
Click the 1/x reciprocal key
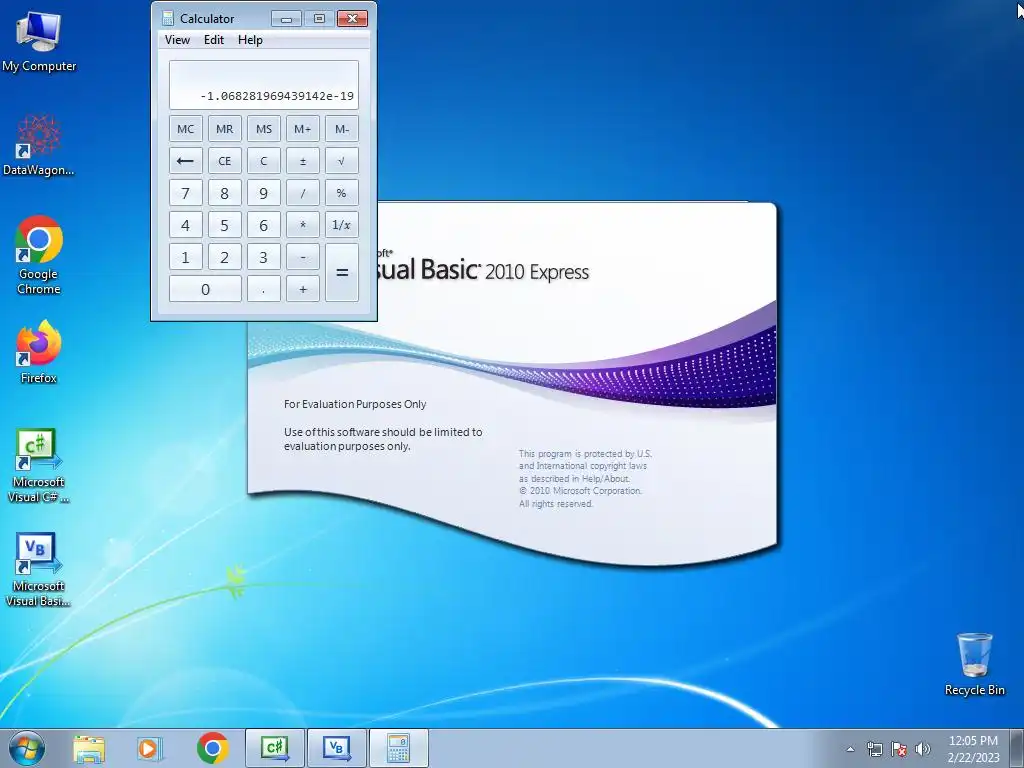tap(342, 225)
